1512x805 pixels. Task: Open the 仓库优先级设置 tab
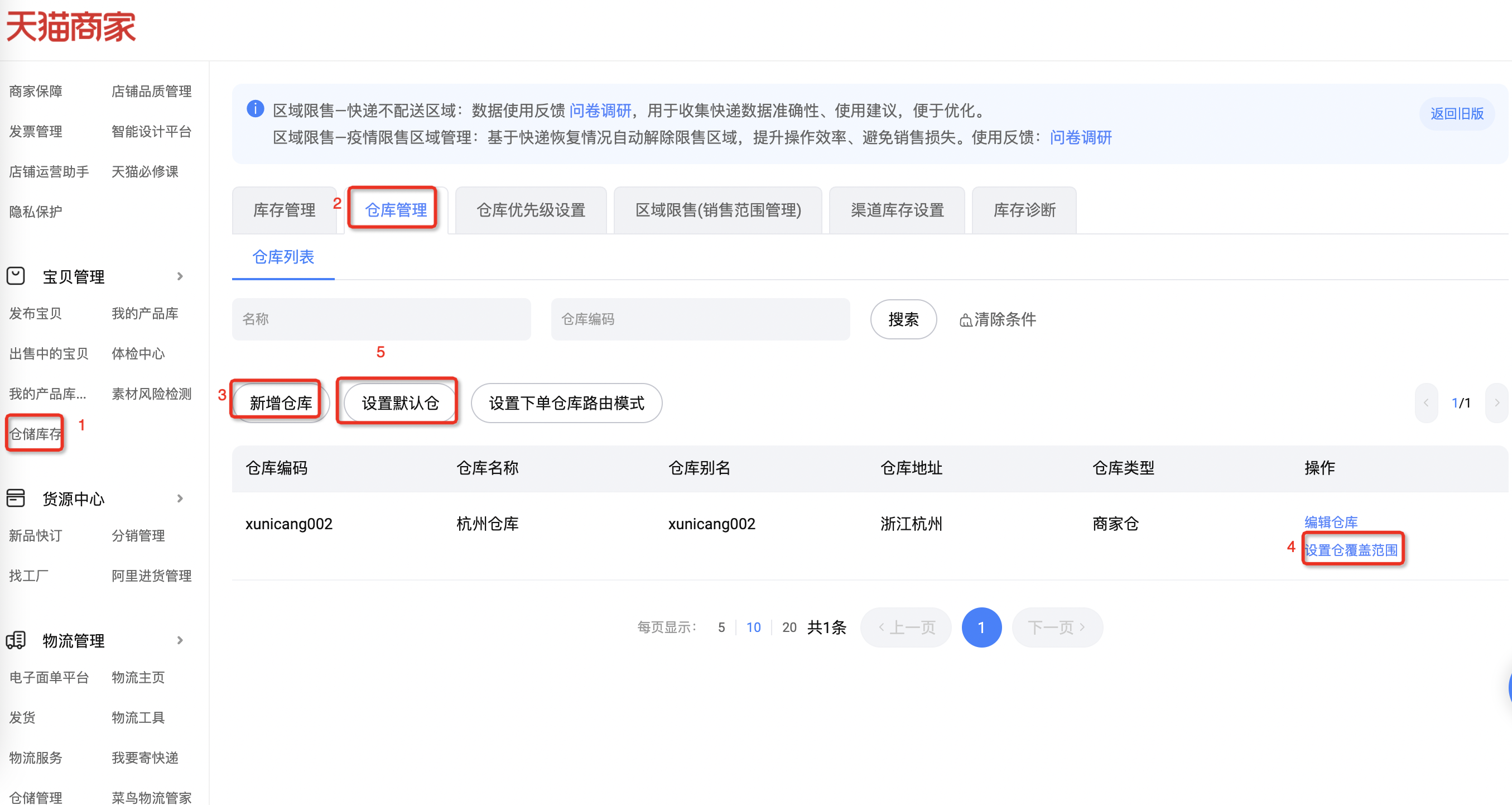531,210
